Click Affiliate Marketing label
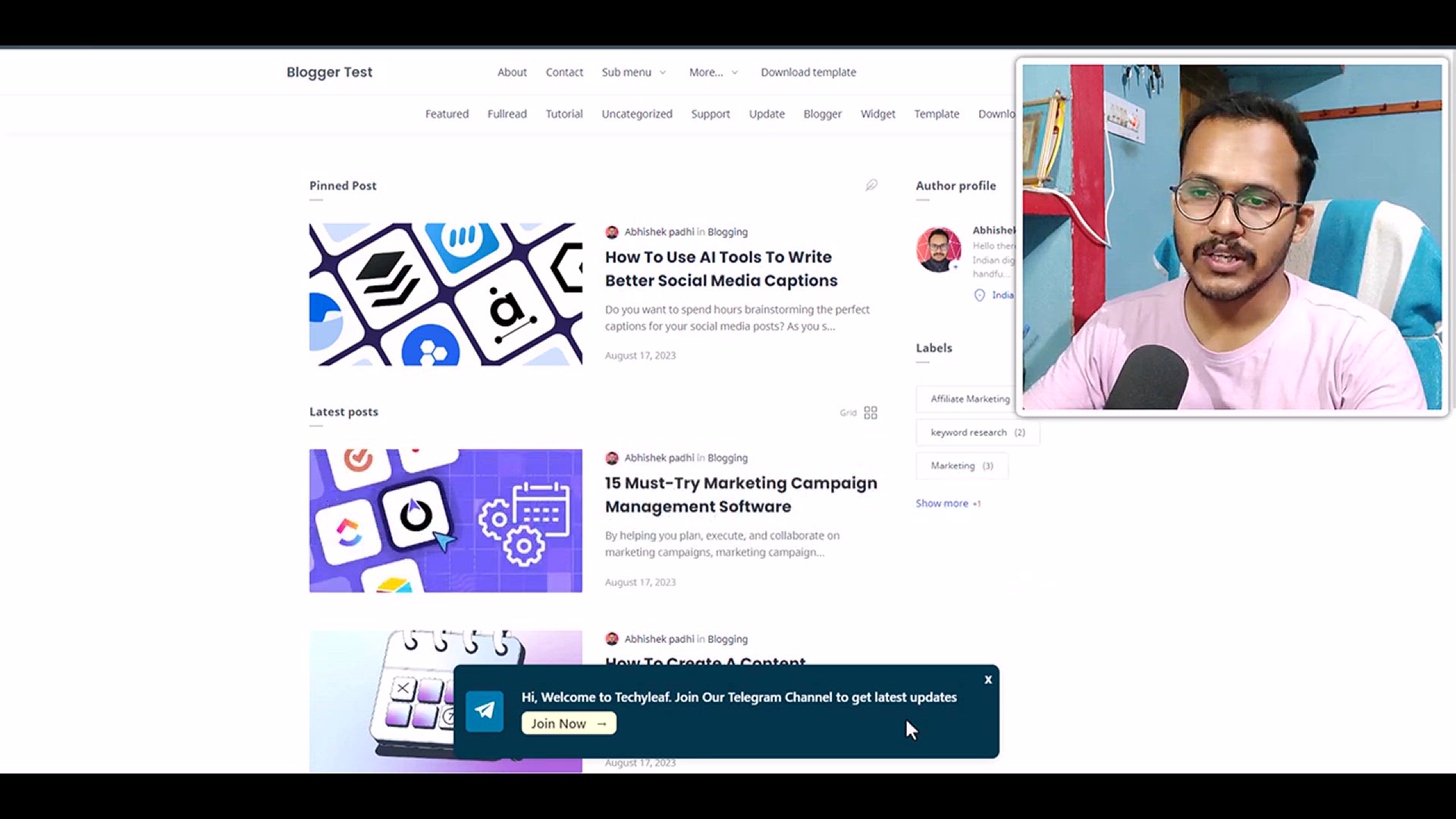 (x=970, y=399)
